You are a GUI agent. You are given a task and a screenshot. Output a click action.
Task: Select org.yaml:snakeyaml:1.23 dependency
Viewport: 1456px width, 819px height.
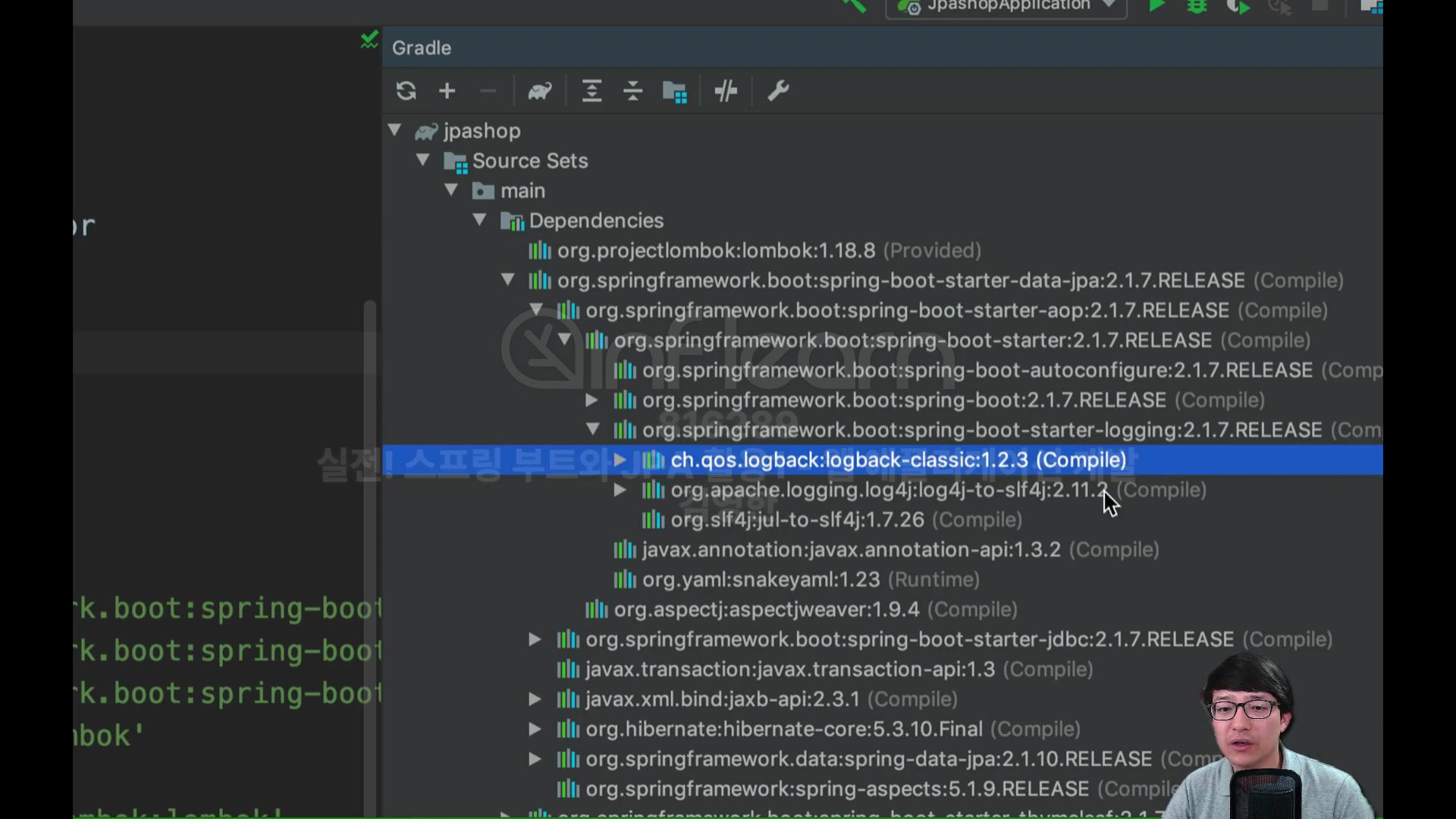click(x=811, y=579)
